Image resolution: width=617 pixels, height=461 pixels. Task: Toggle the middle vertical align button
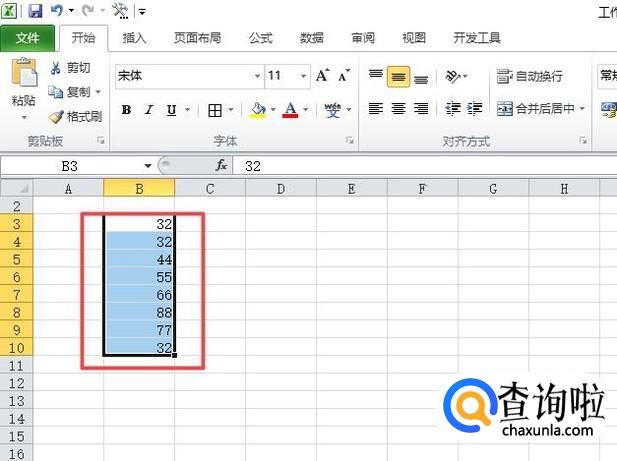[x=398, y=76]
